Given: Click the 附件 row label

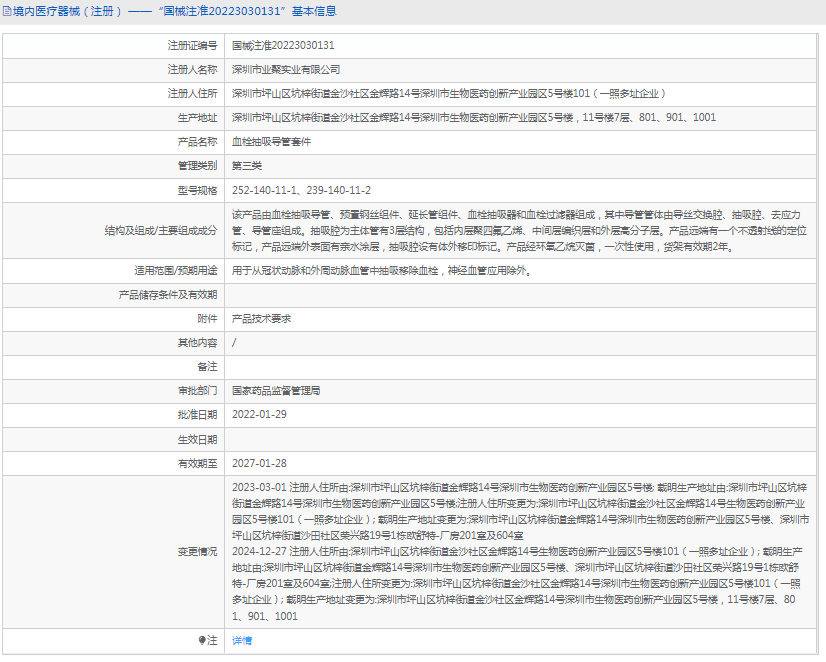Looking at the screenshot, I should [207, 319].
